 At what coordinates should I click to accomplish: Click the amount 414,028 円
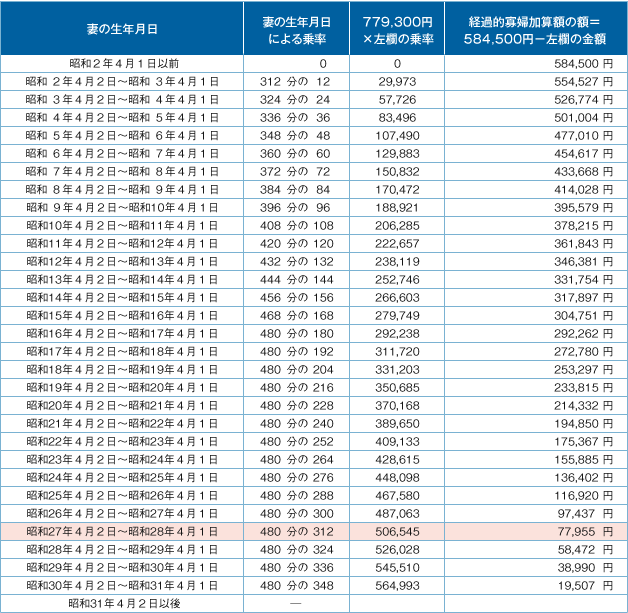(x=583, y=190)
